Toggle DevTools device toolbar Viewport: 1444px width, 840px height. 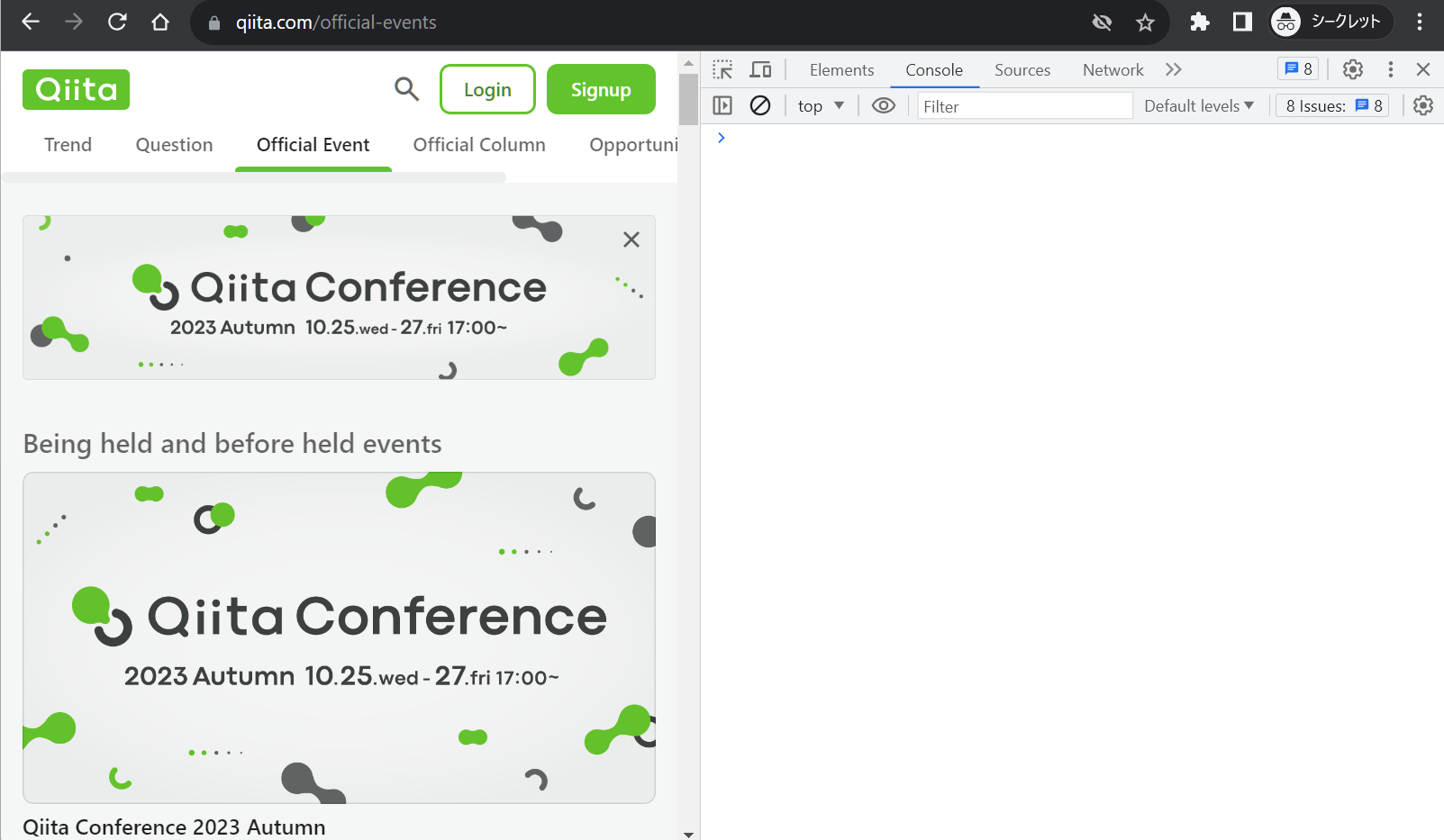pos(761,69)
